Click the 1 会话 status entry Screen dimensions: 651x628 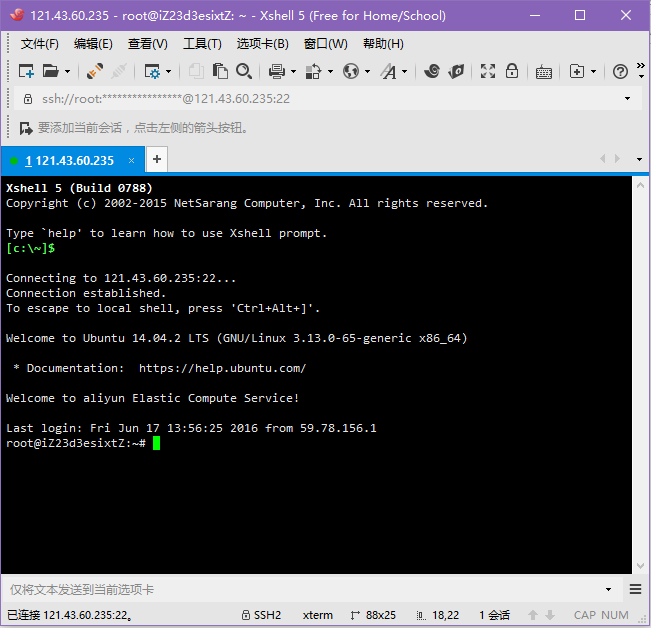pyautogui.click(x=494, y=615)
